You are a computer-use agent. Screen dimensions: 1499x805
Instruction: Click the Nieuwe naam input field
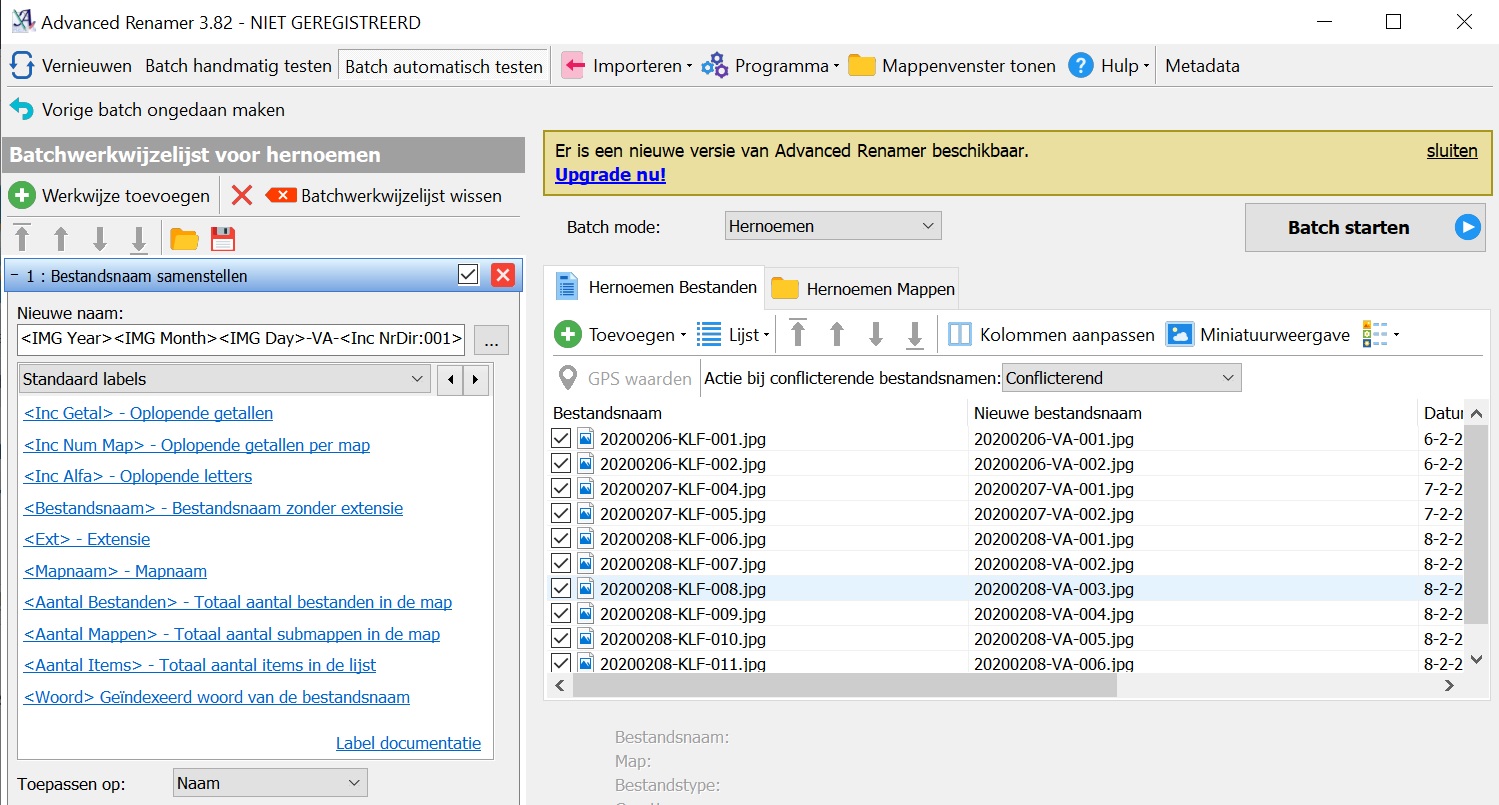241,339
